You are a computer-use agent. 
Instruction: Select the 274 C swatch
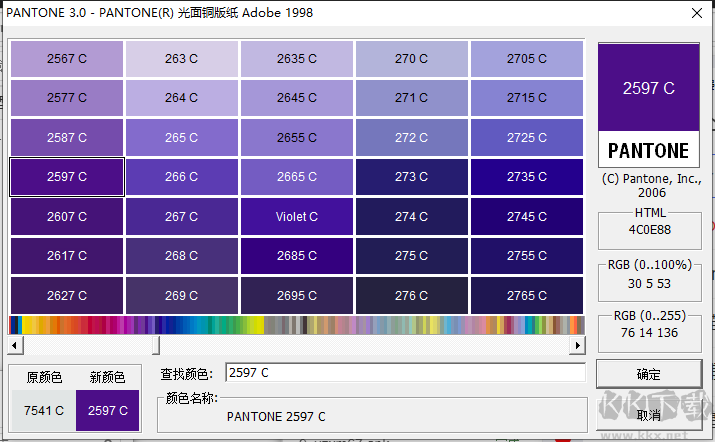tap(411, 217)
